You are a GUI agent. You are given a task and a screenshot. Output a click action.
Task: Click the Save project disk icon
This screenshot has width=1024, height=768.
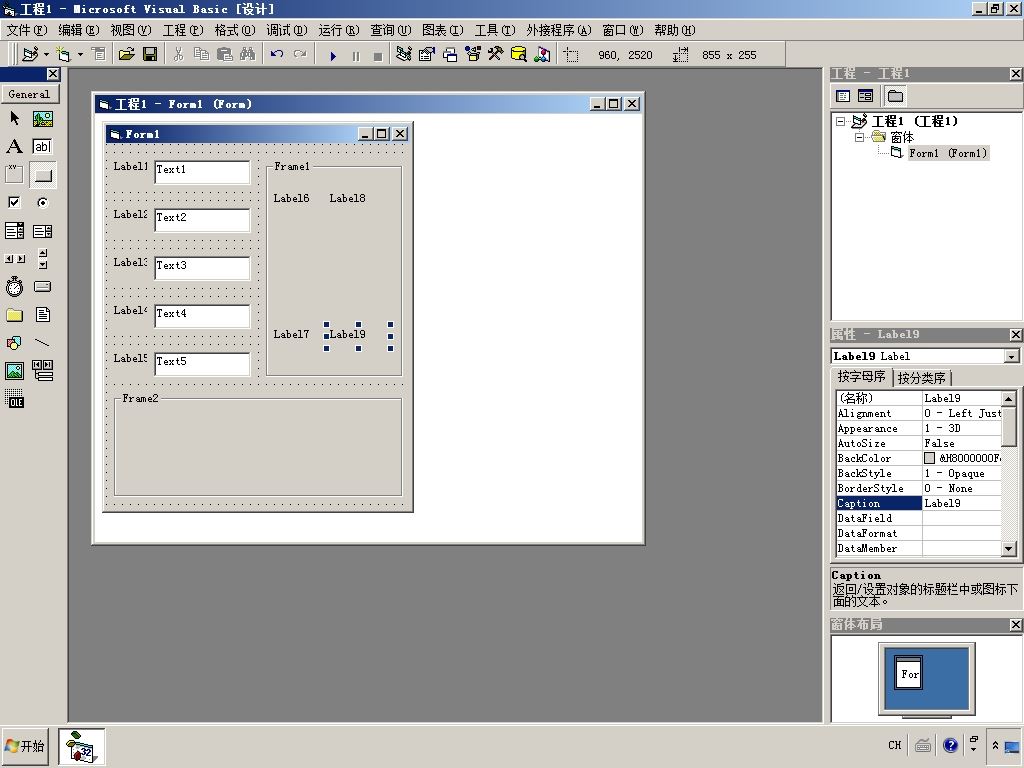coord(150,54)
